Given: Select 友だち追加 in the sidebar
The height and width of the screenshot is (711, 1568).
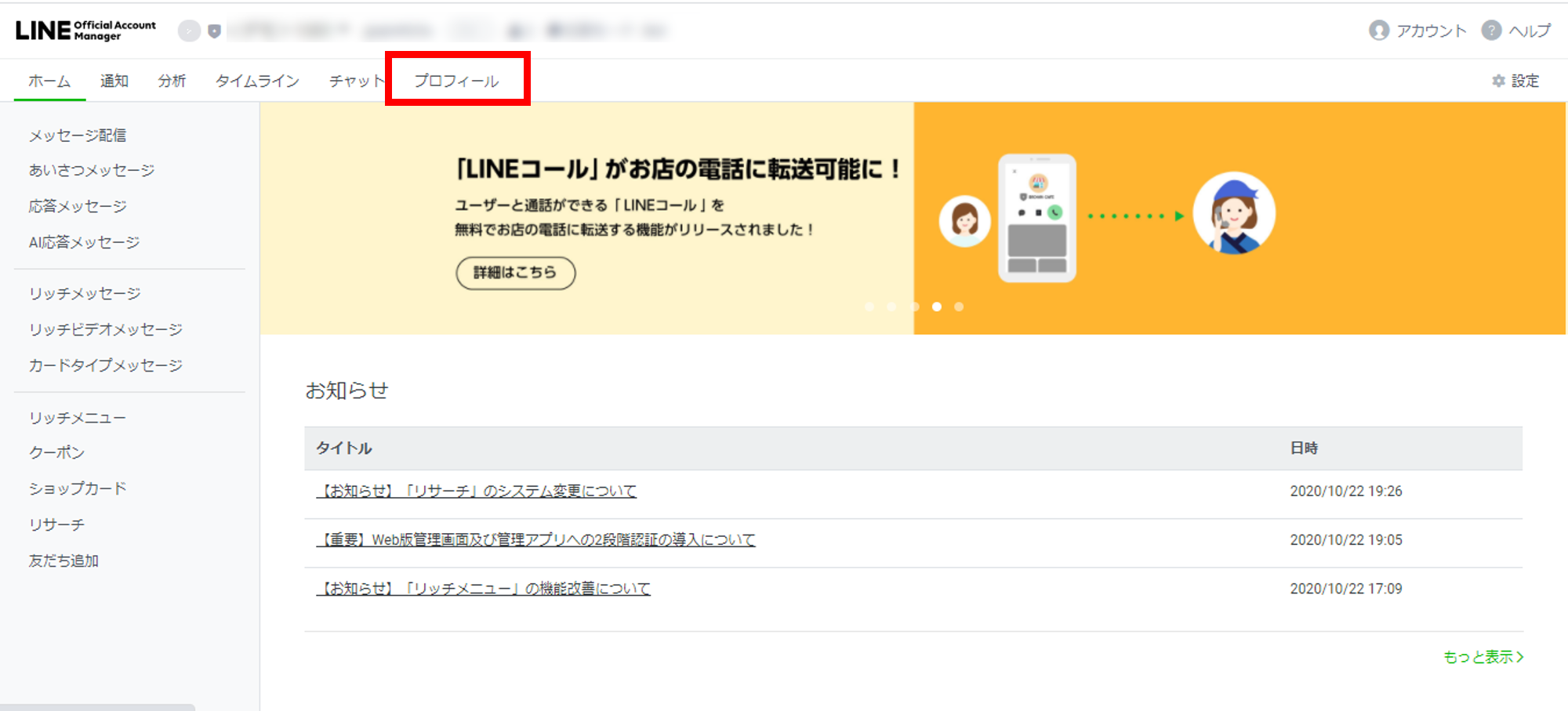Looking at the screenshot, I should point(64,560).
